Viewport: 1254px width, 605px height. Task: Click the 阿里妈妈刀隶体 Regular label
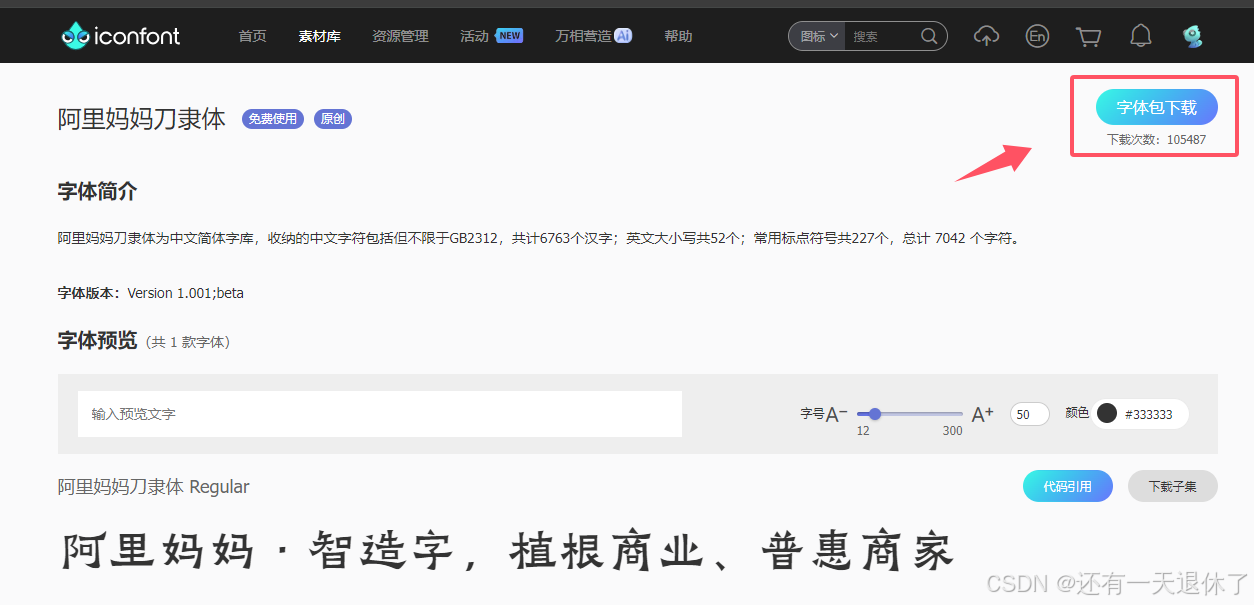(154, 487)
